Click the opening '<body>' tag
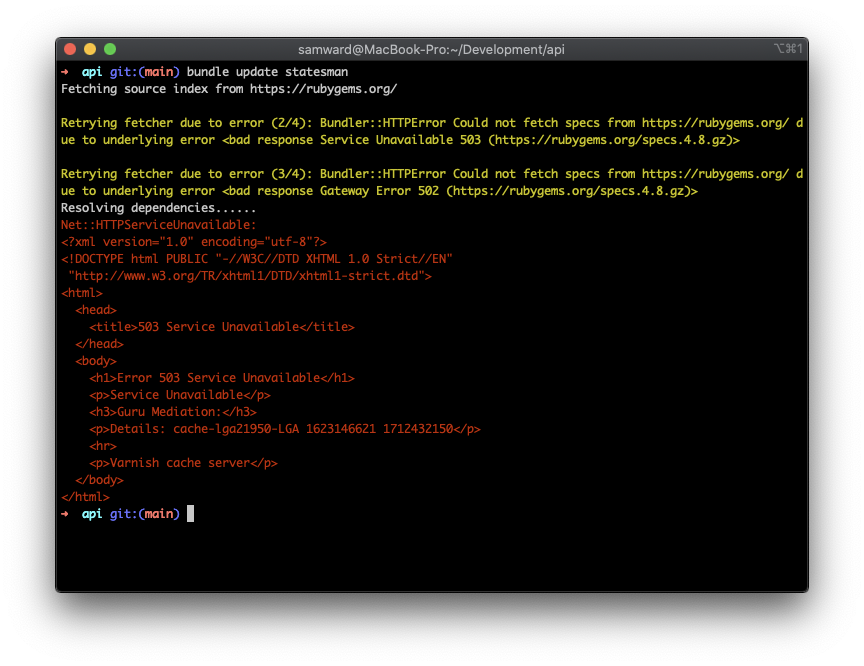 click(x=96, y=361)
